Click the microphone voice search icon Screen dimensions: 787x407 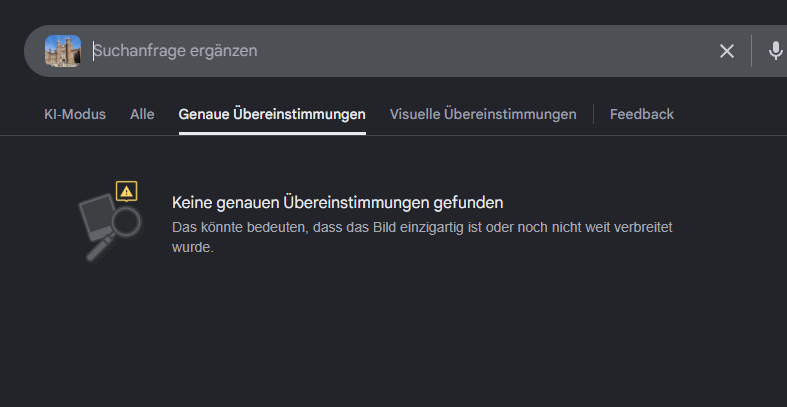click(x=775, y=51)
